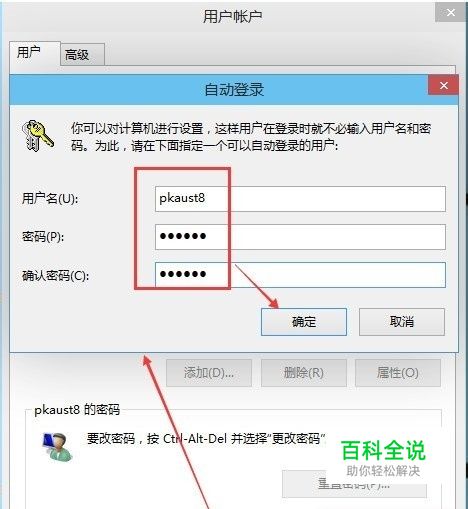Click the 密码(P) label
The height and width of the screenshot is (509, 468).
coord(43,237)
